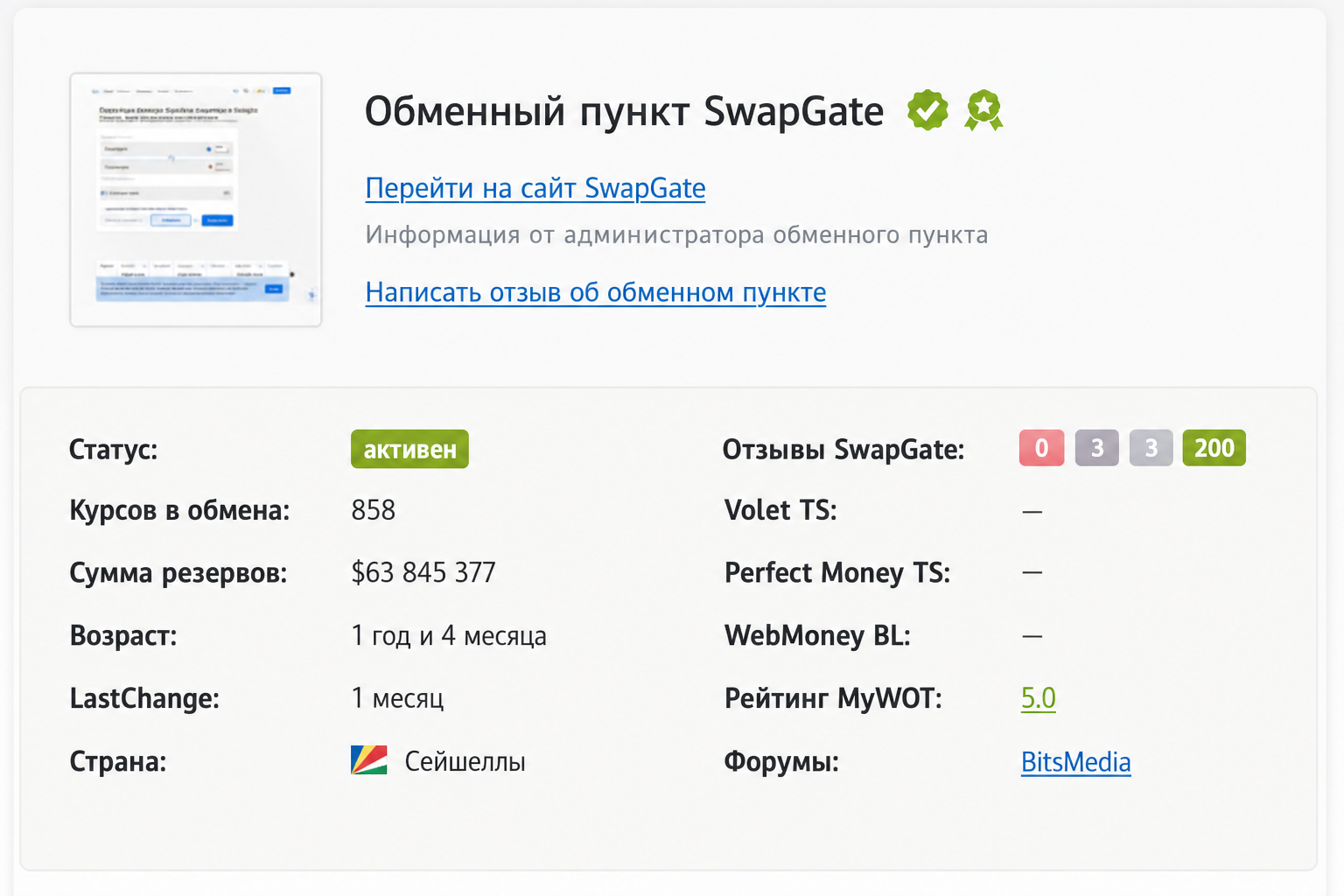Image resolution: width=1344 pixels, height=896 pixels.
Task: Open link Перейти на сайт SwapGate
Action: [535, 188]
